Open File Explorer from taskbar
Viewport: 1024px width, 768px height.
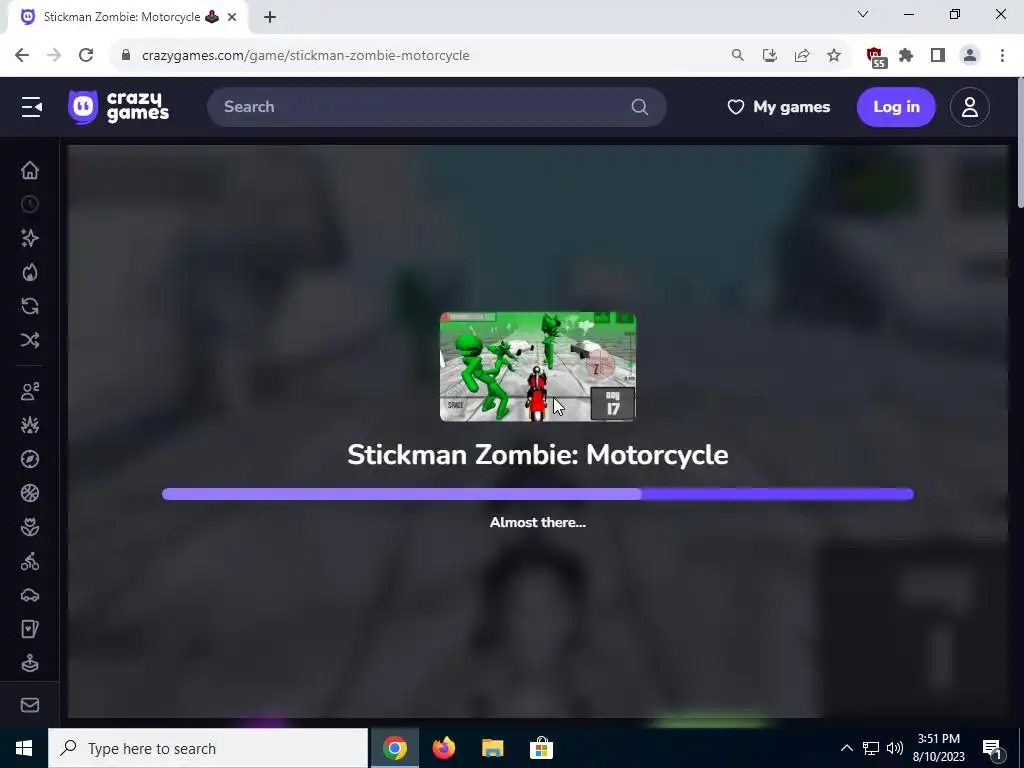[492, 748]
